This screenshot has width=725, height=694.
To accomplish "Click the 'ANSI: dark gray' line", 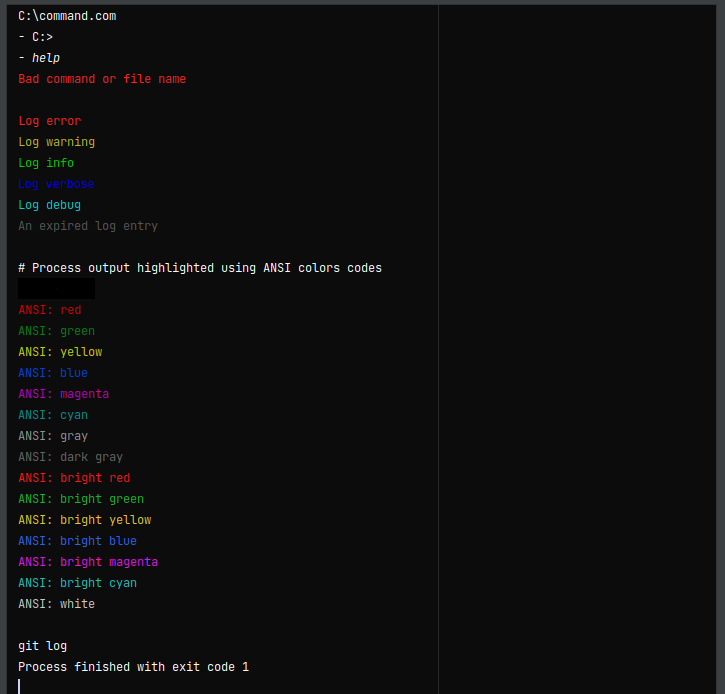I will coord(71,457).
